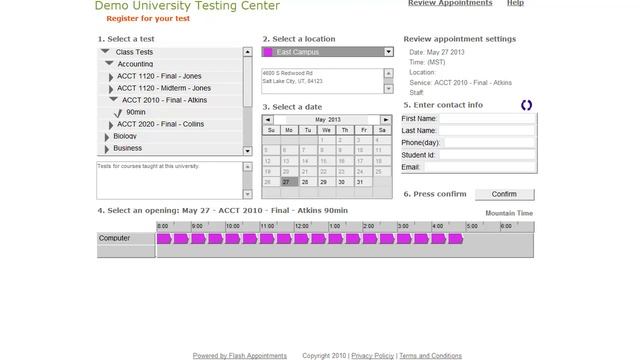Choose the 3:00 Computer opening slot
Screen dimensions: 640x360
click(x=404, y=239)
